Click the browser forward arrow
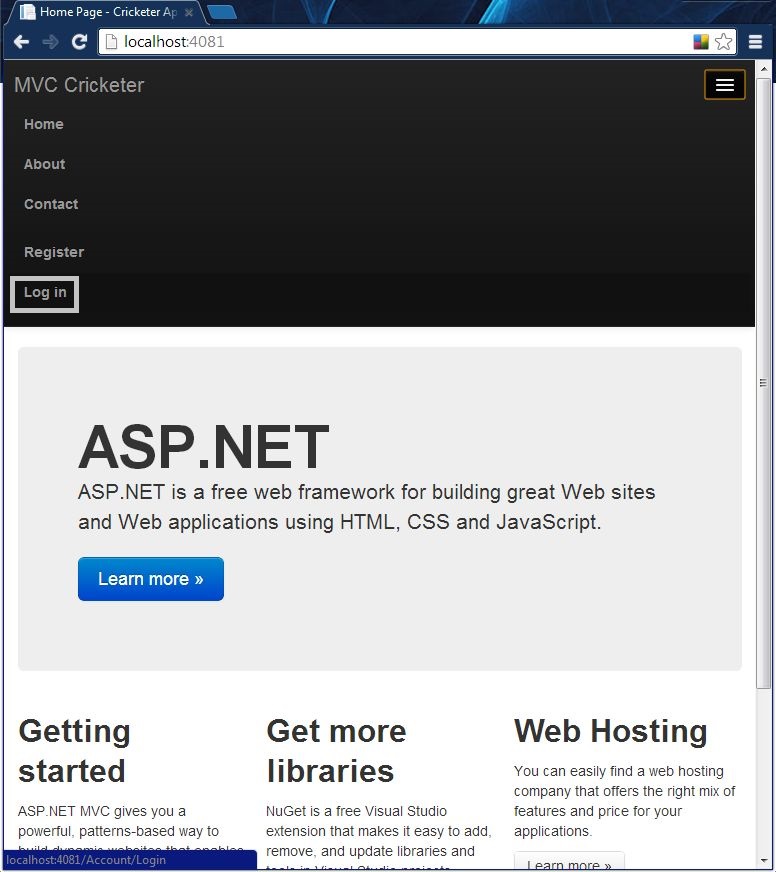Viewport: 776px width, 872px height. tap(51, 42)
